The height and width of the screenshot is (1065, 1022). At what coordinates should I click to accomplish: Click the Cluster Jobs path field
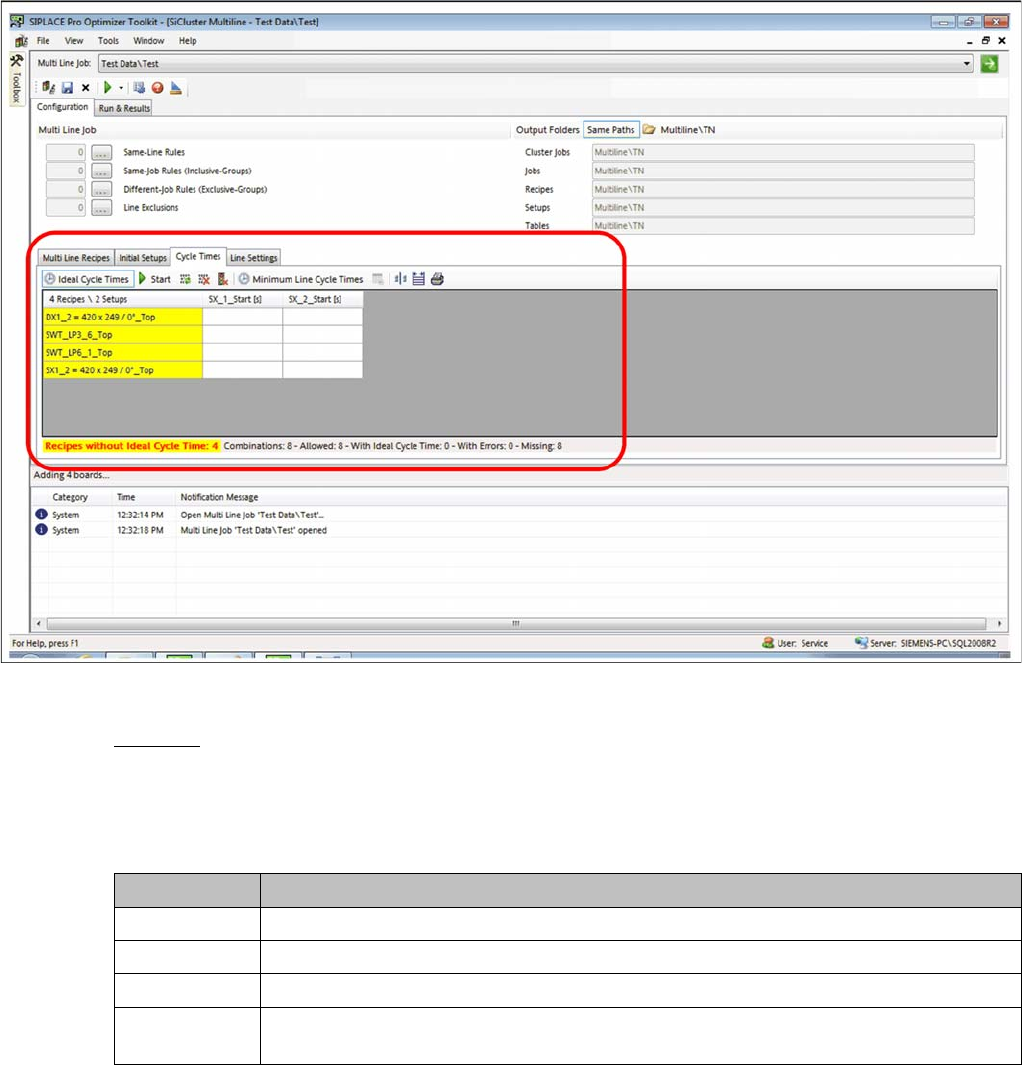click(782, 153)
